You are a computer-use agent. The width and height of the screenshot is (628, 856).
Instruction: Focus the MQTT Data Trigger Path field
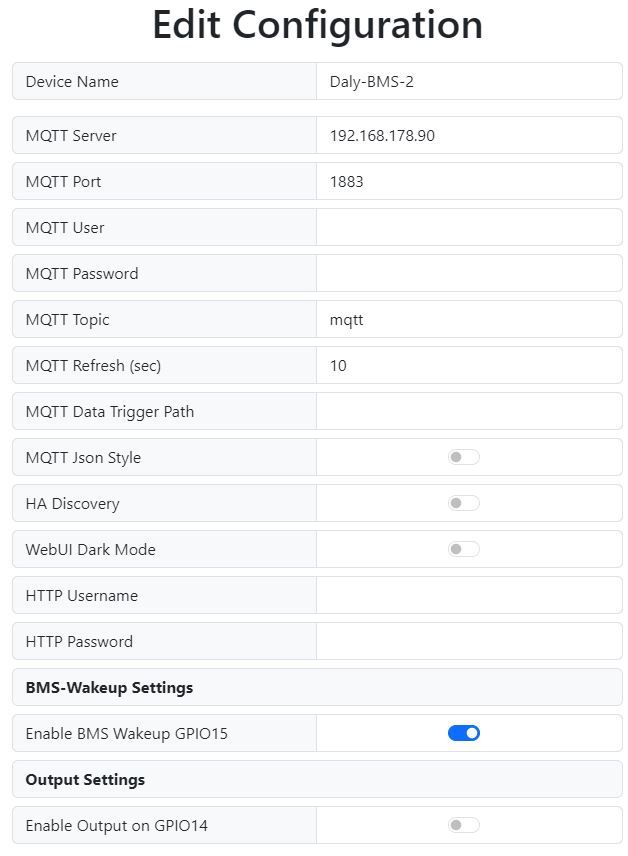469,411
